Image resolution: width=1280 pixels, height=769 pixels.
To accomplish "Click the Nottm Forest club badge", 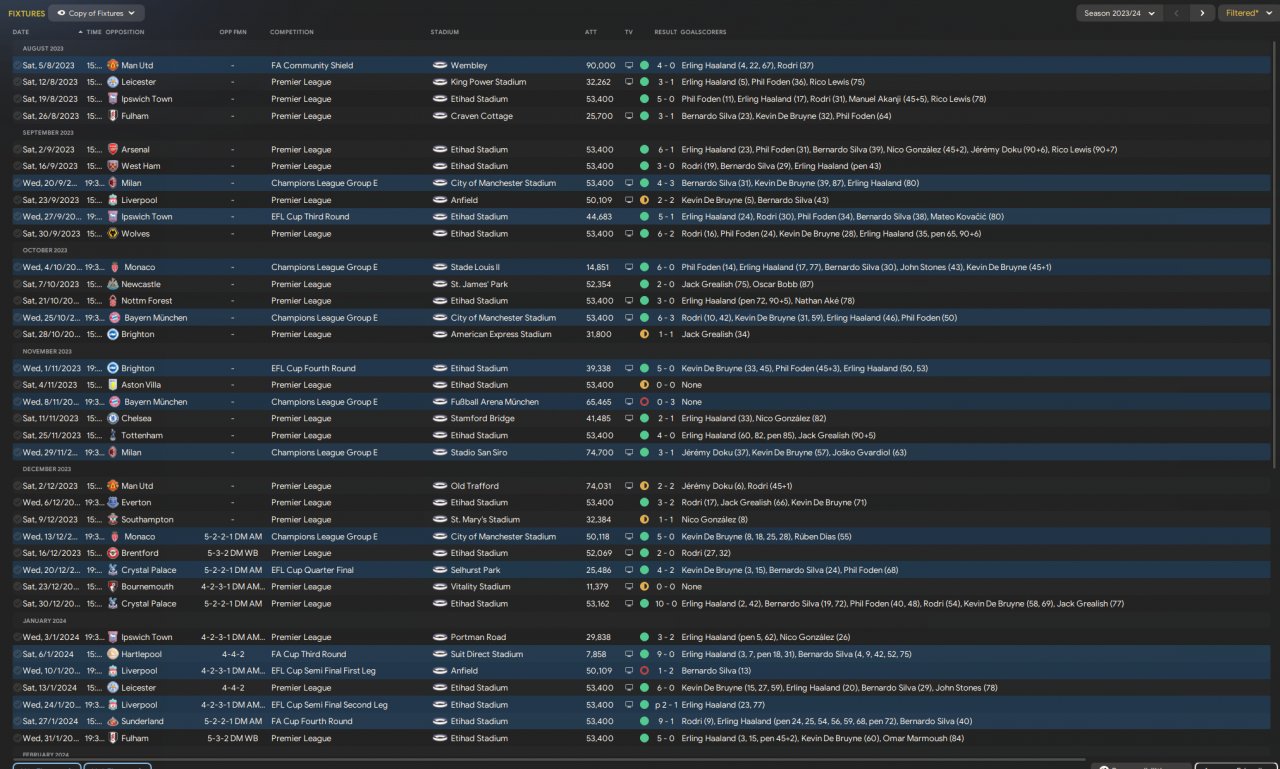I will [113, 301].
